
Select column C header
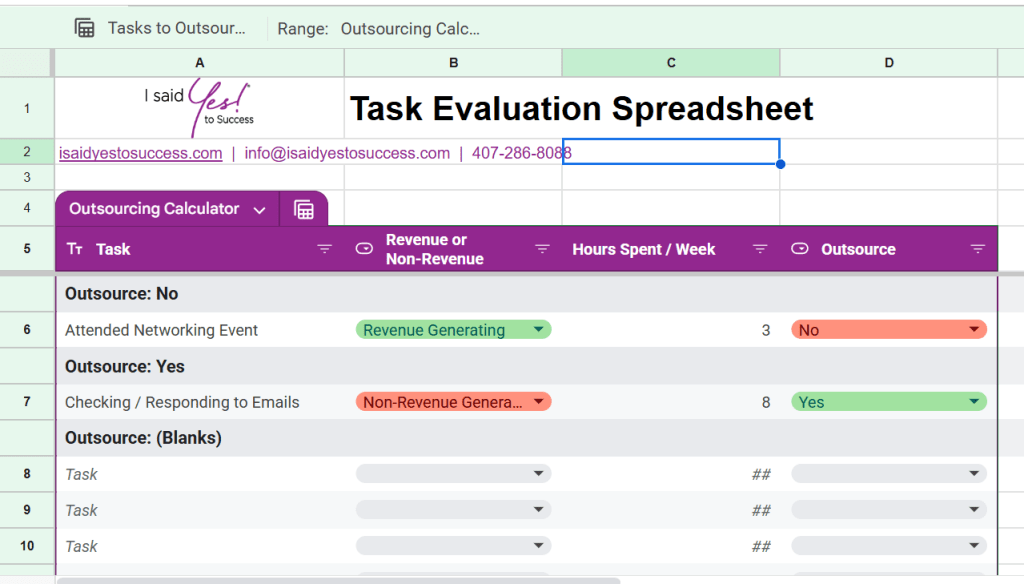pyautogui.click(x=671, y=63)
